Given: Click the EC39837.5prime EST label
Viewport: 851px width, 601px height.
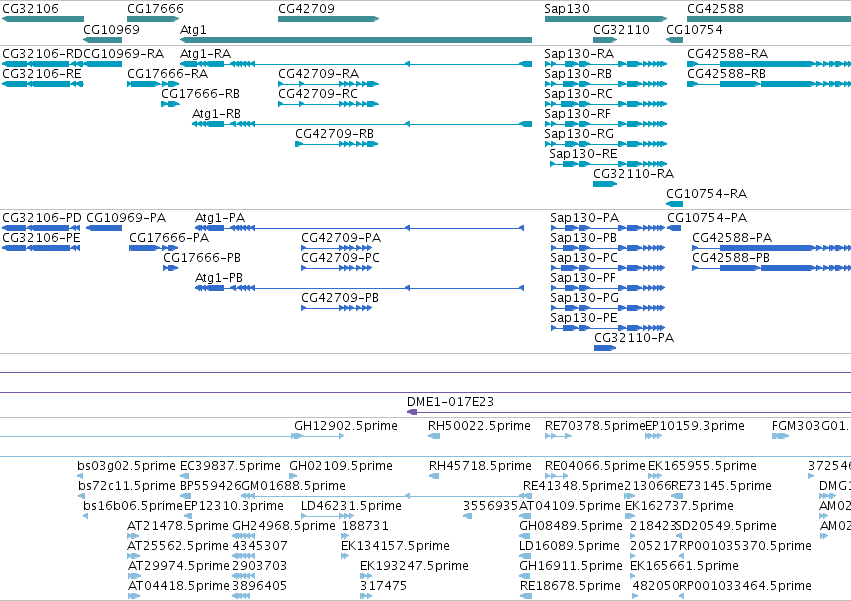Looking at the screenshot, I should point(230,466).
